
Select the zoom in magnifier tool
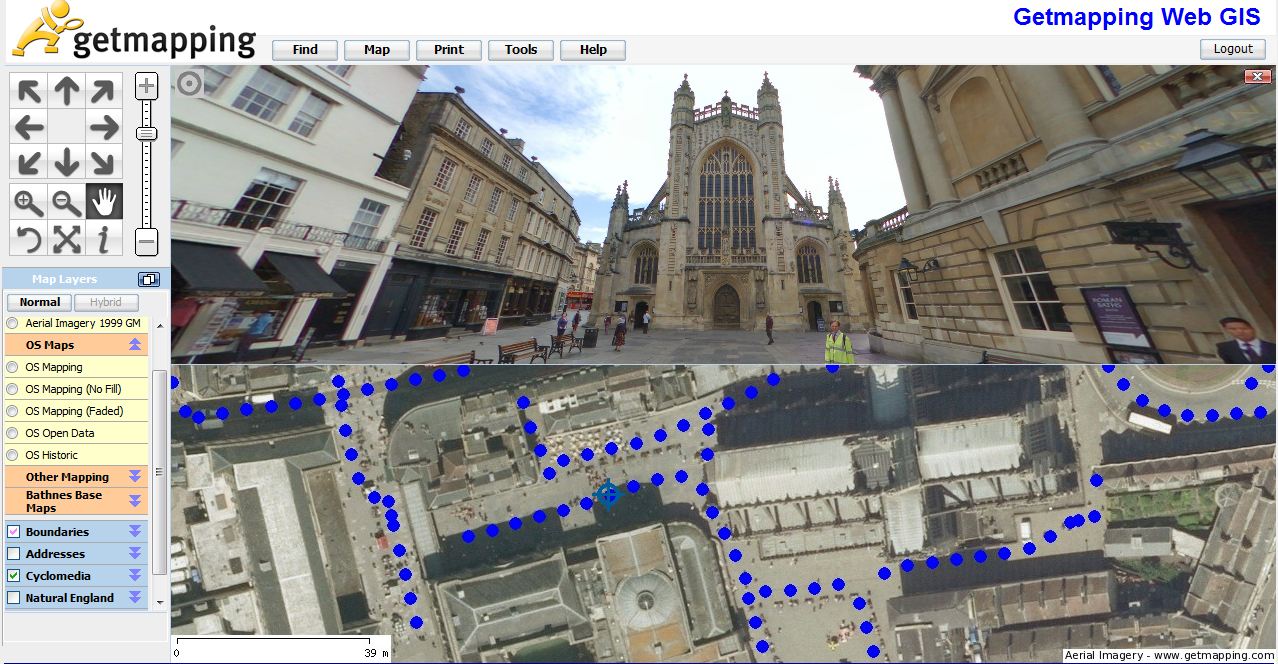pos(30,203)
